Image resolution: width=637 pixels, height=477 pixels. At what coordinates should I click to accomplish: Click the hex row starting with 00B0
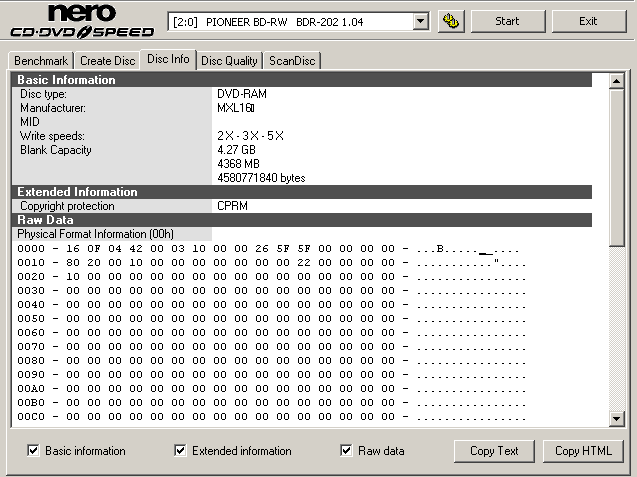click(271, 403)
